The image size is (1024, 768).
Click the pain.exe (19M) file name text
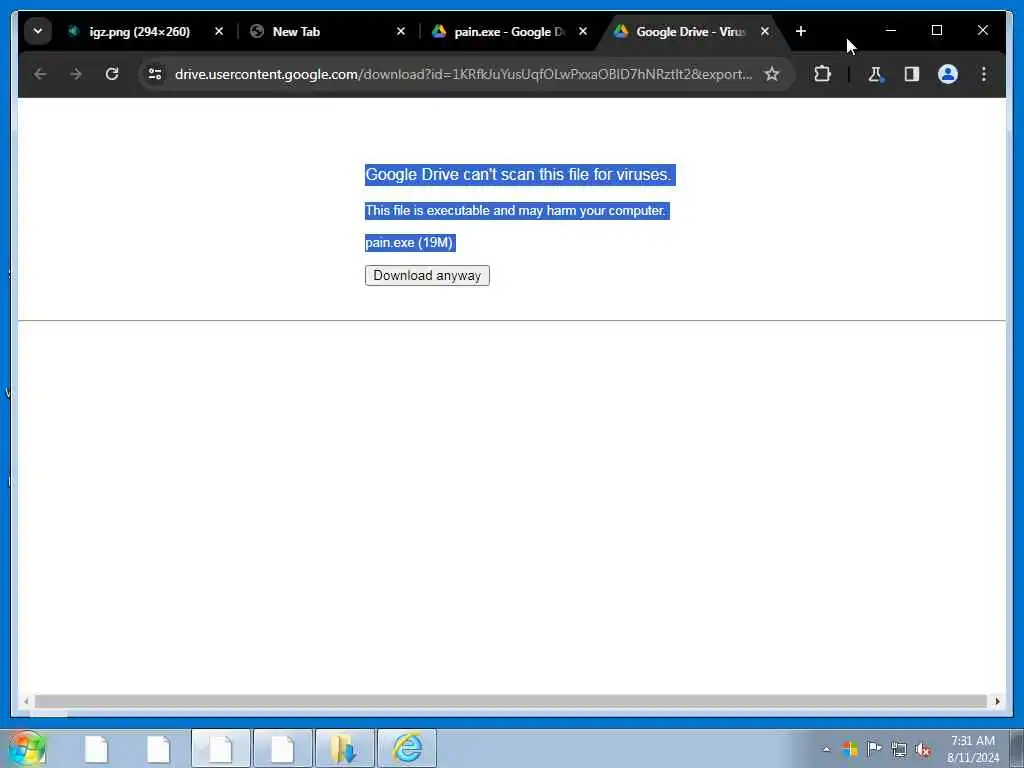(x=409, y=242)
